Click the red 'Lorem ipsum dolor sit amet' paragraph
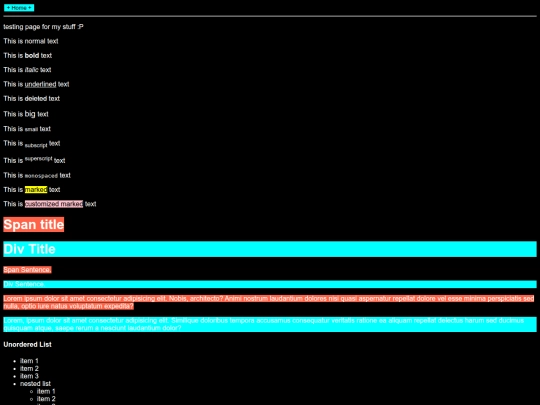The height and width of the screenshot is (405, 540). [x=269, y=302]
